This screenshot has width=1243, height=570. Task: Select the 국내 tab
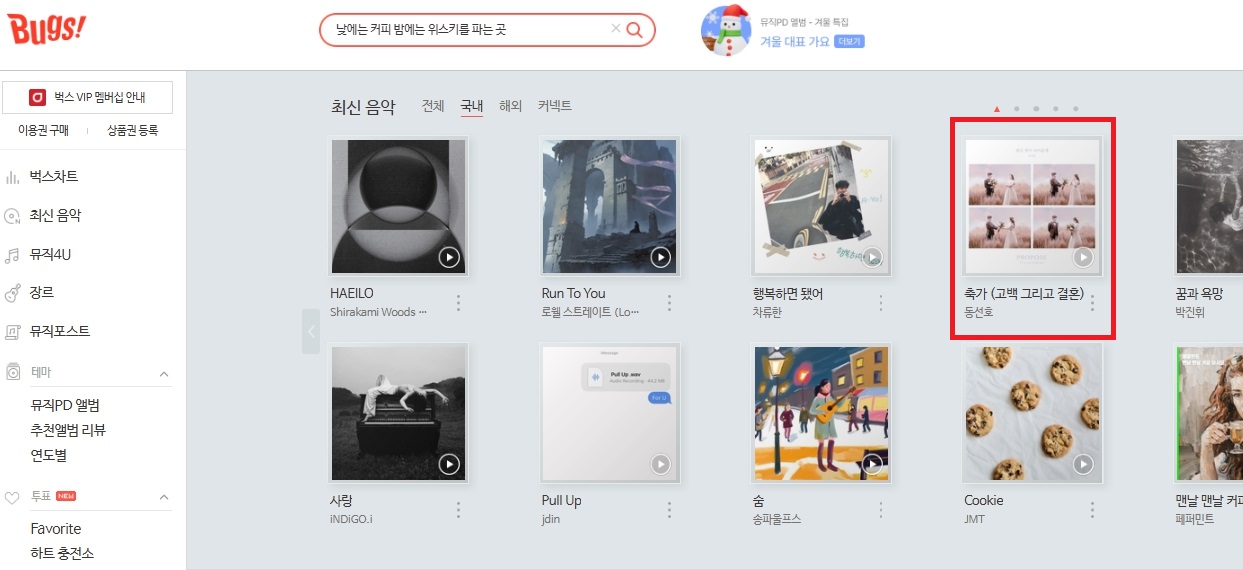coord(472,106)
